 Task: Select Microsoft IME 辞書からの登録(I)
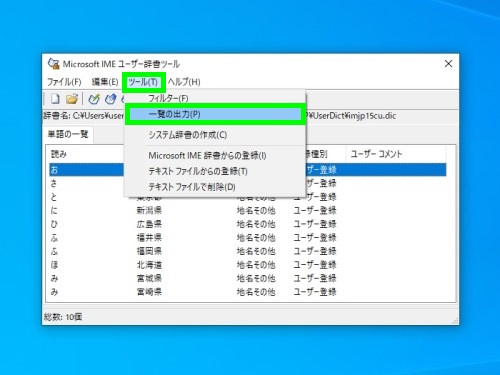pyautogui.click(x=215, y=156)
